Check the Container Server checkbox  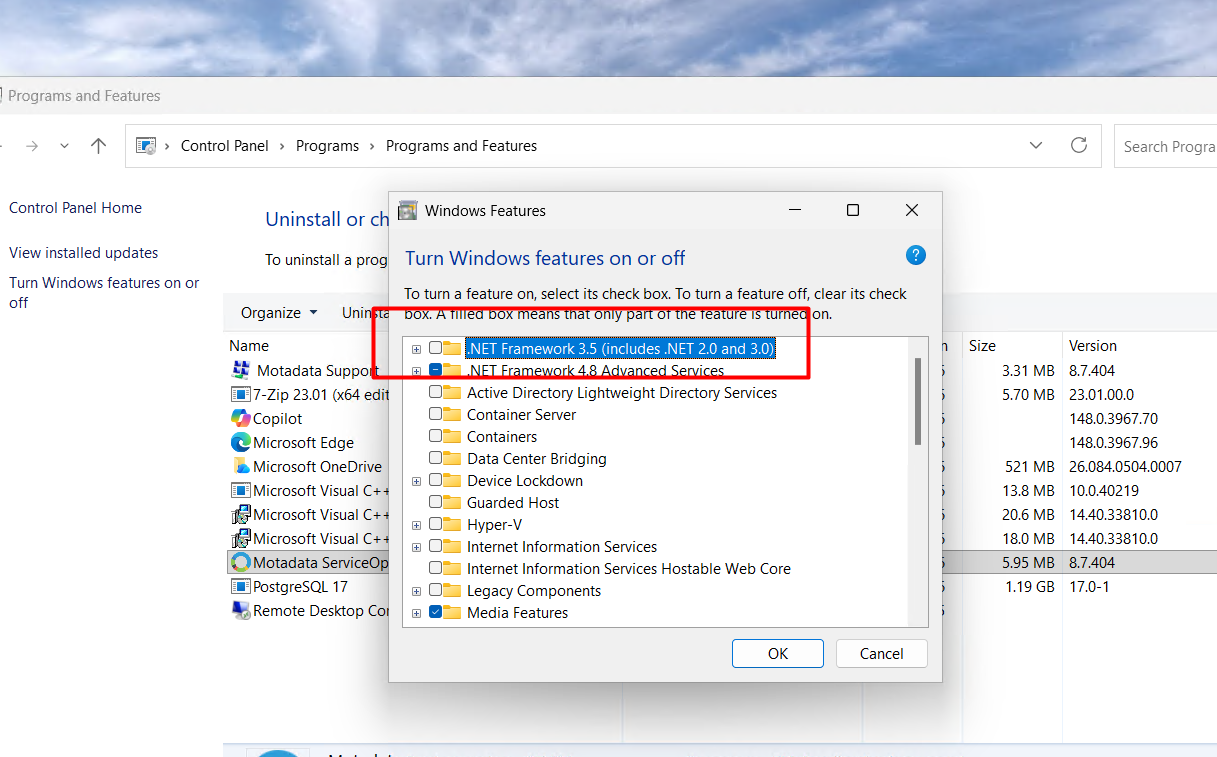point(435,415)
